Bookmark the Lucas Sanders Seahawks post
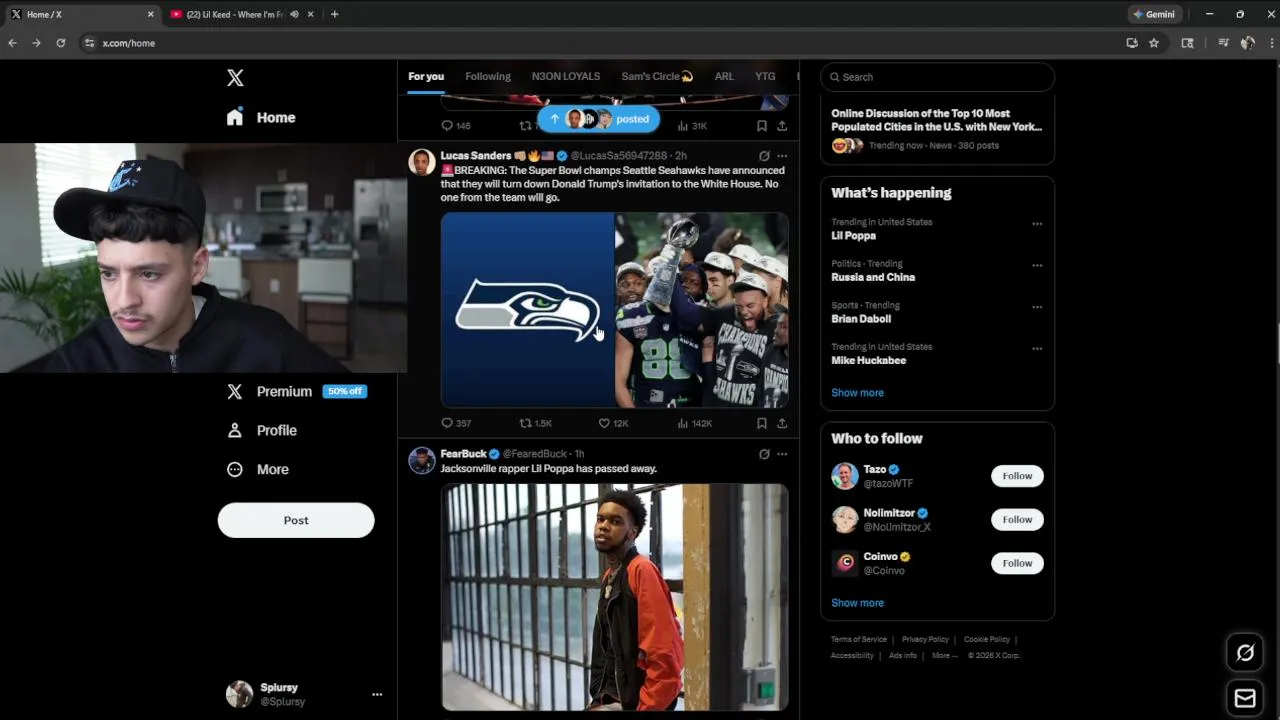The height and width of the screenshot is (720, 1280). 762,423
